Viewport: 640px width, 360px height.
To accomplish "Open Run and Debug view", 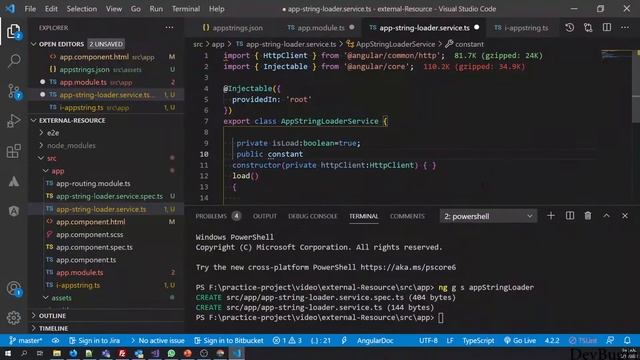I will pos(13,121).
